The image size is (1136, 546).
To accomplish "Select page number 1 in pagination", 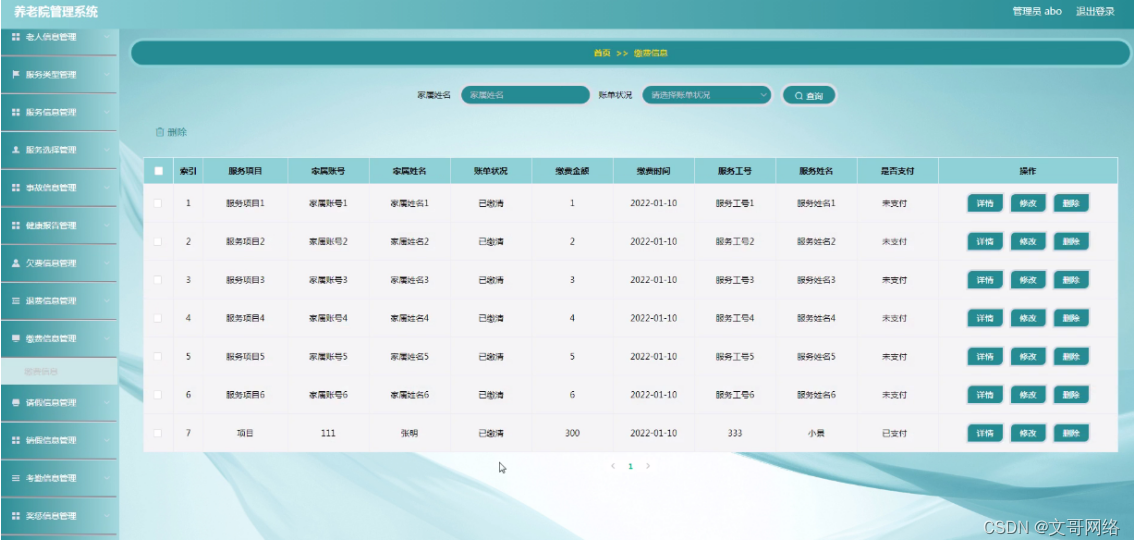I will click(630, 466).
